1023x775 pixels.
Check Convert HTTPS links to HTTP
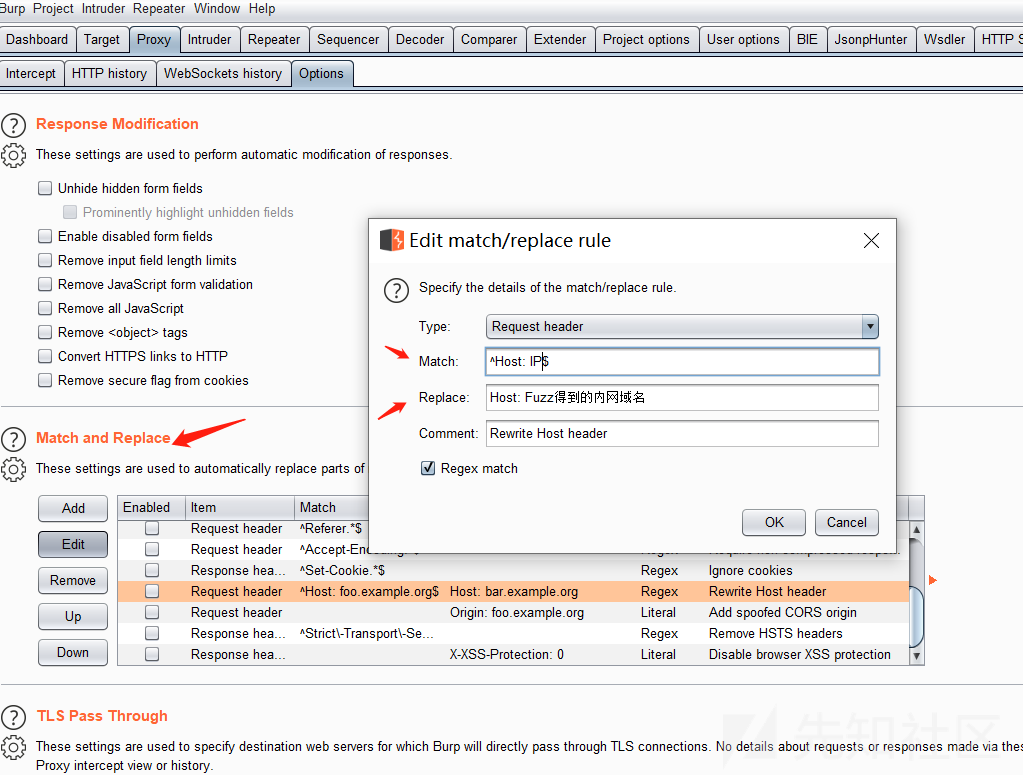(x=45, y=356)
